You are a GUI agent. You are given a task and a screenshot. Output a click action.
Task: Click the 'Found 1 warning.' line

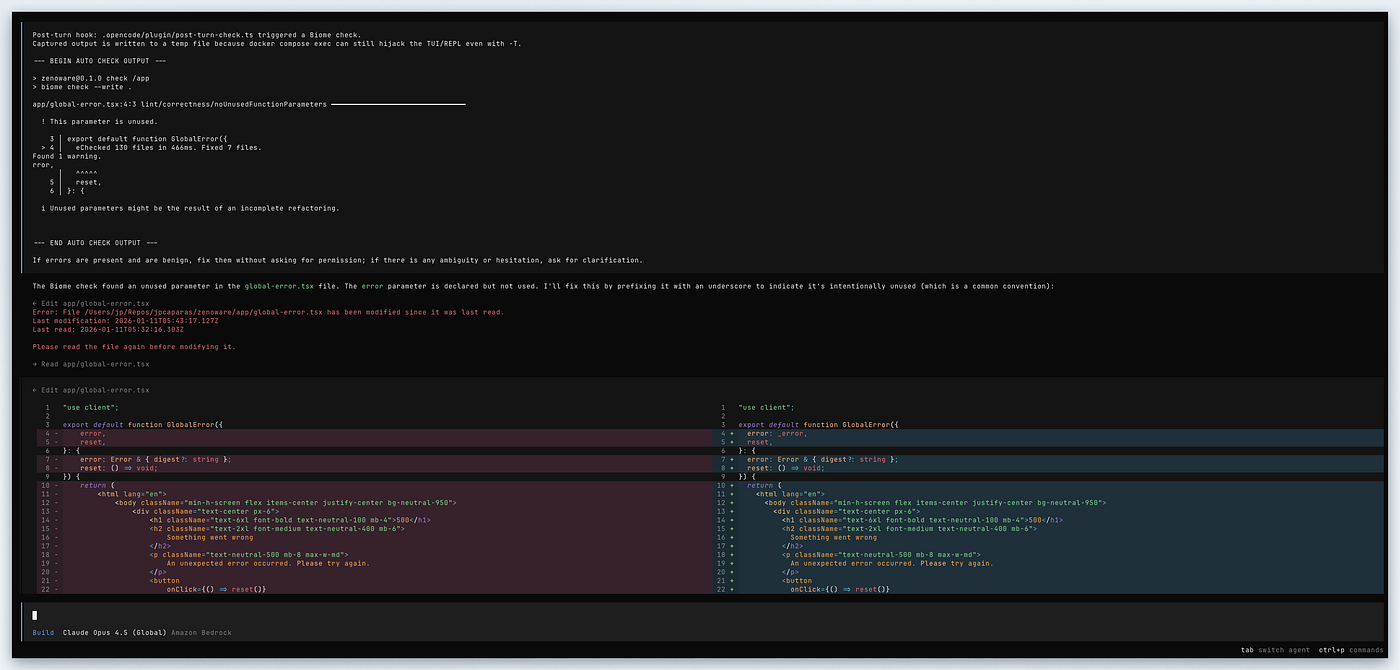(x=66, y=156)
